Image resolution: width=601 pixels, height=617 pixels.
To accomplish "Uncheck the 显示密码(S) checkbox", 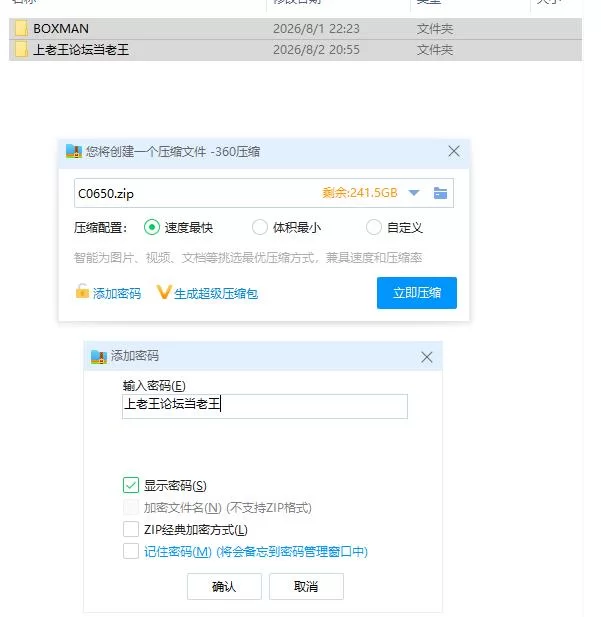I will pyautogui.click(x=131, y=485).
